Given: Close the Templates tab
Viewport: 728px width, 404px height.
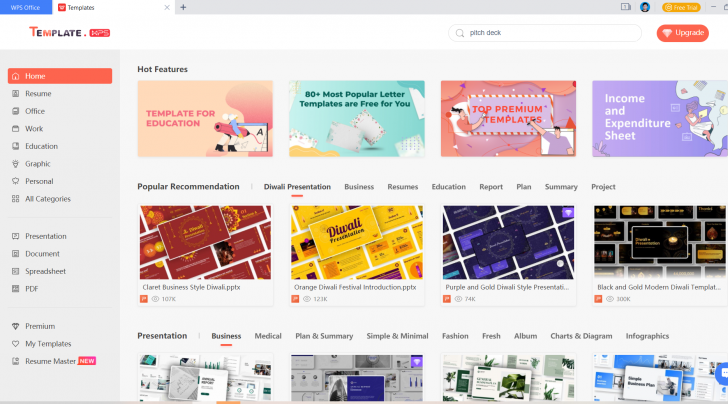Looking at the screenshot, I should 167,7.
